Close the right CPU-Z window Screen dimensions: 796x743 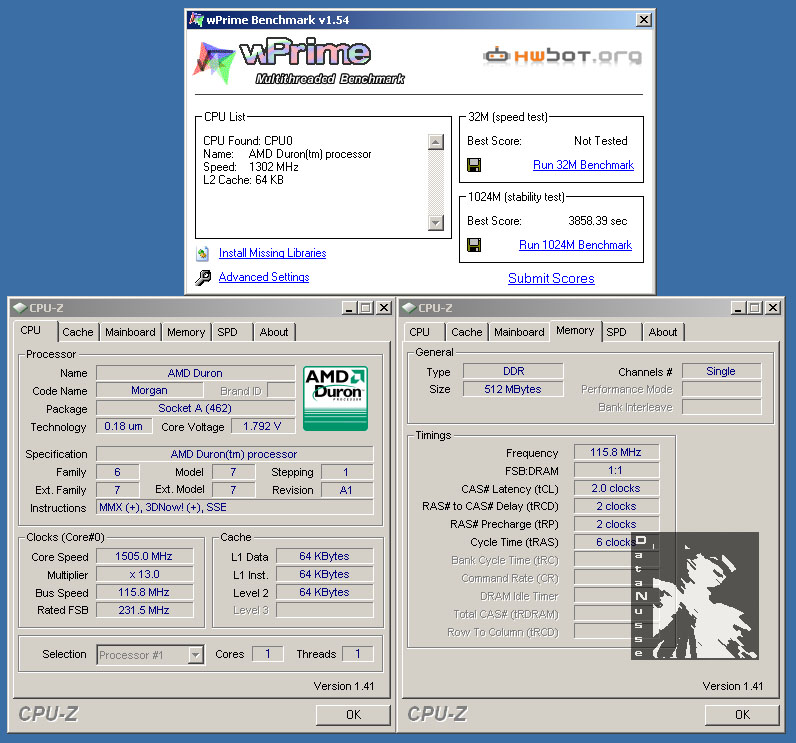point(773,308)
